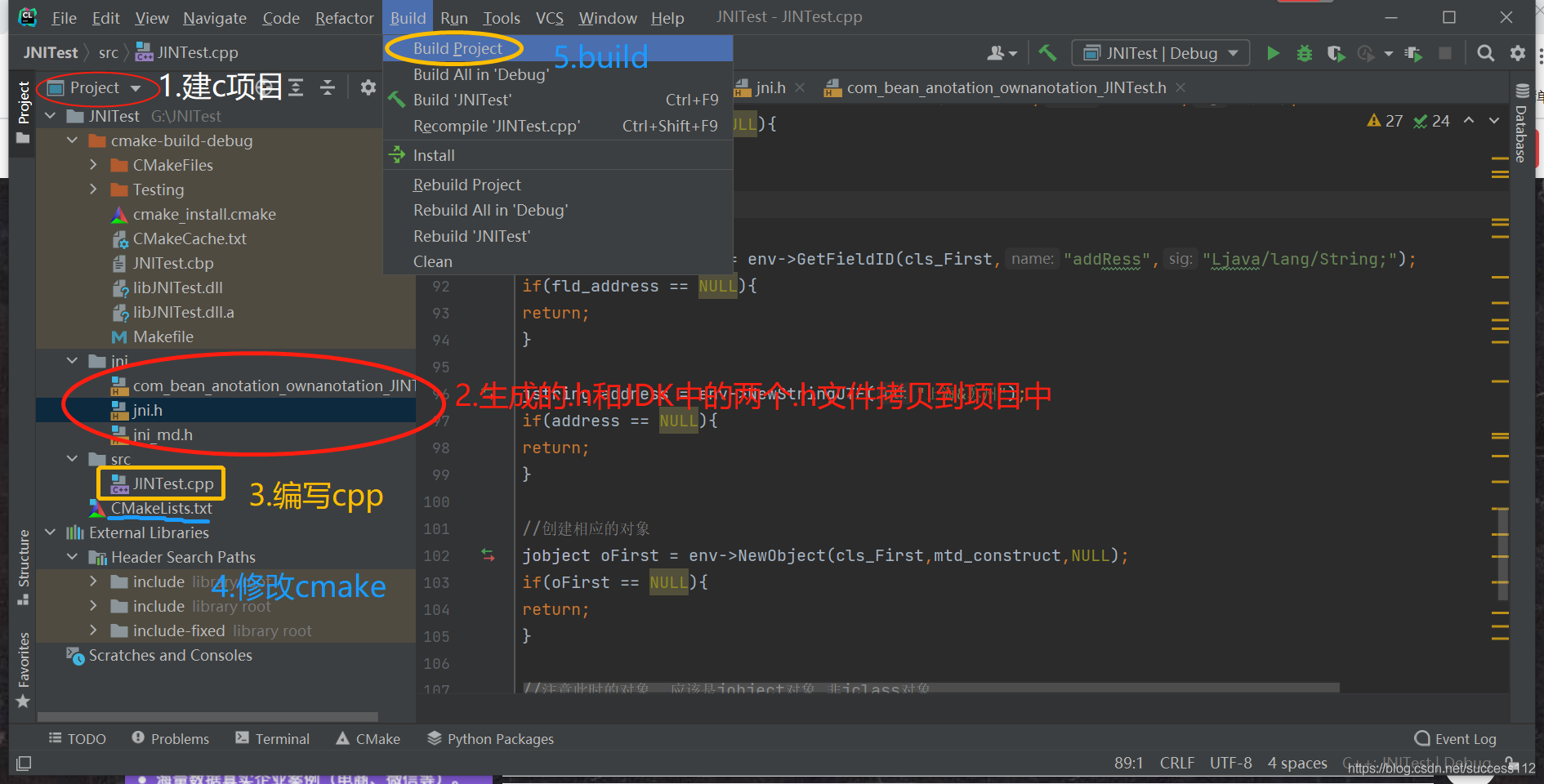1544x784 pixels.
Task: Choose Install from Build menu
Action: (558, 155)
